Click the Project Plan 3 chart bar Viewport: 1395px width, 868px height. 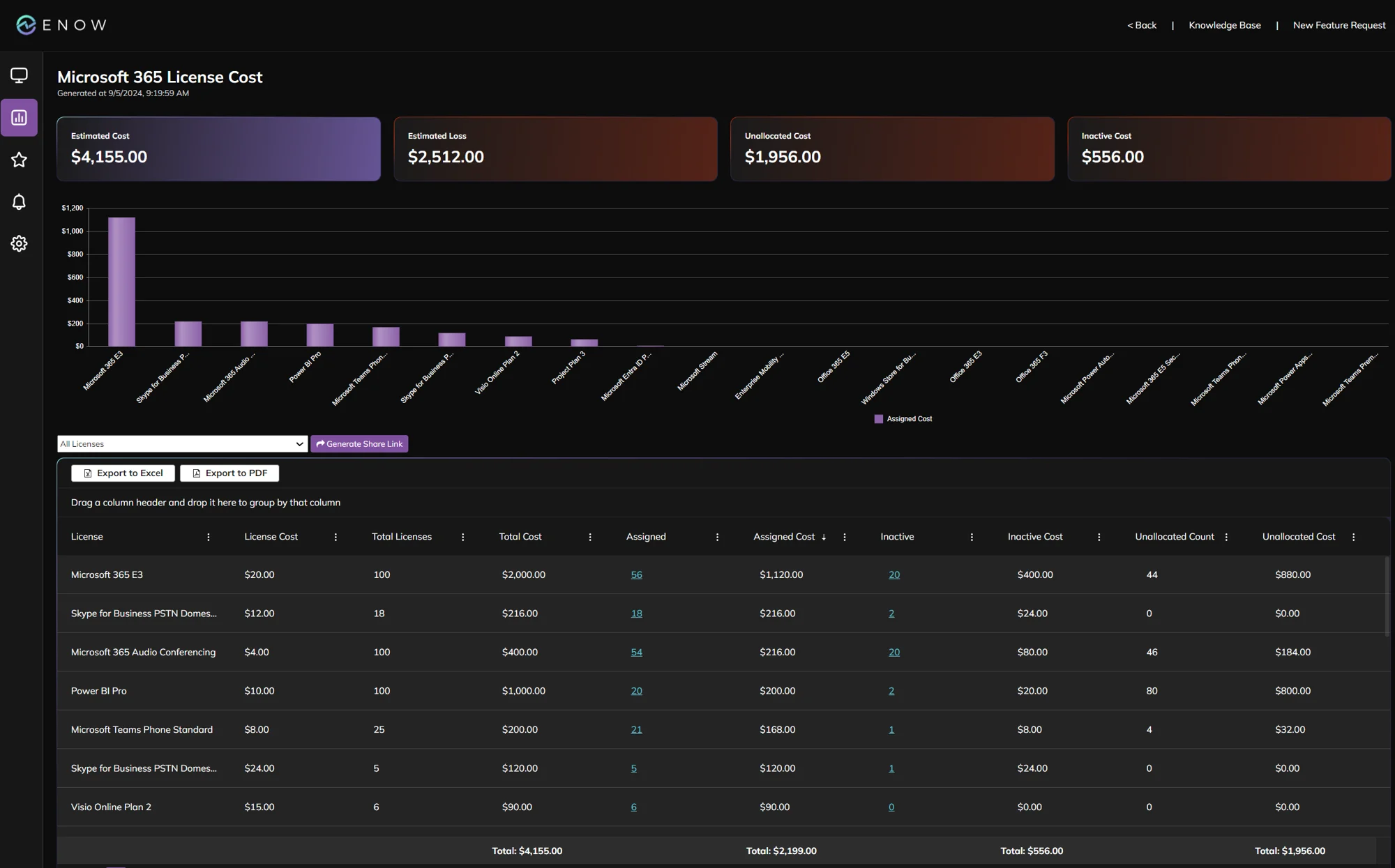(585, 342)
